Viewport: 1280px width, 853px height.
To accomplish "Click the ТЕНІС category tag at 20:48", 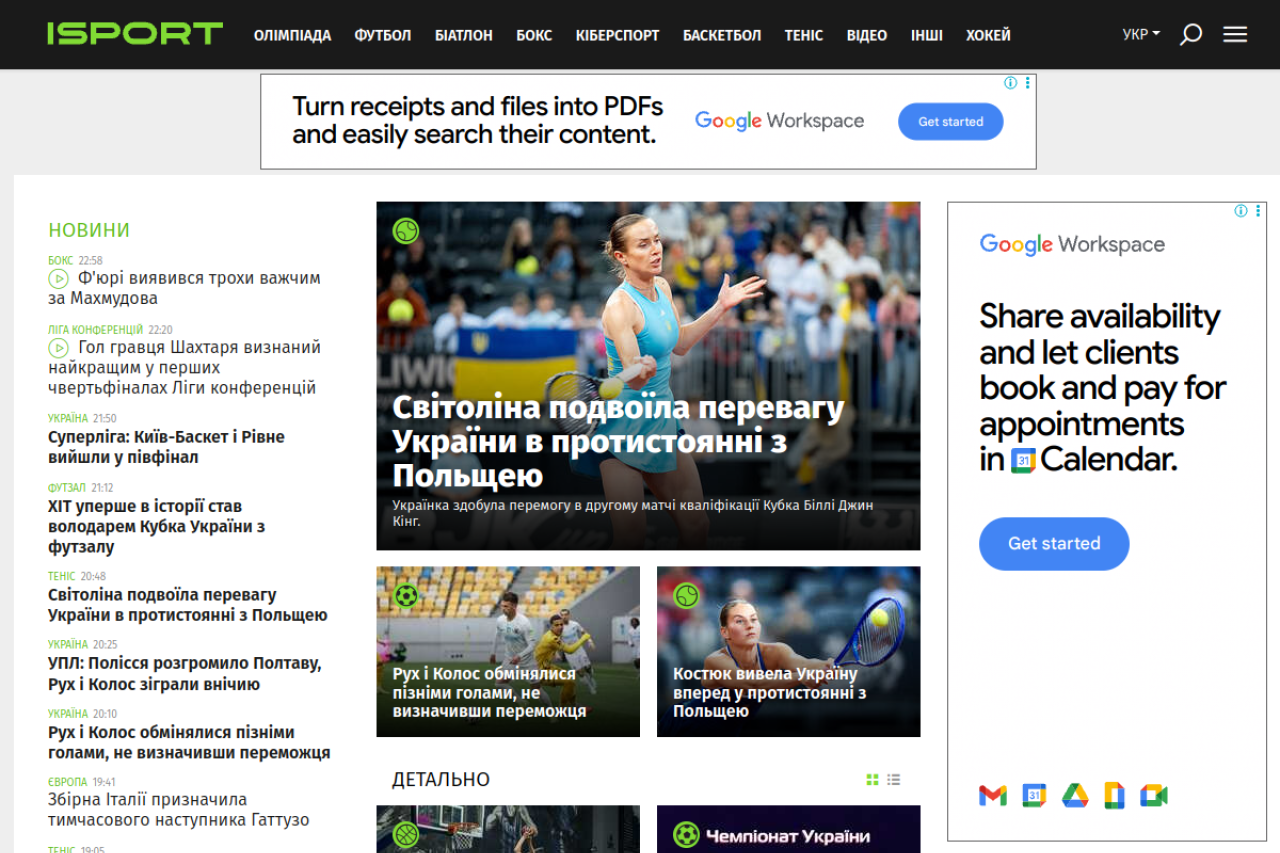I will 62,577.
